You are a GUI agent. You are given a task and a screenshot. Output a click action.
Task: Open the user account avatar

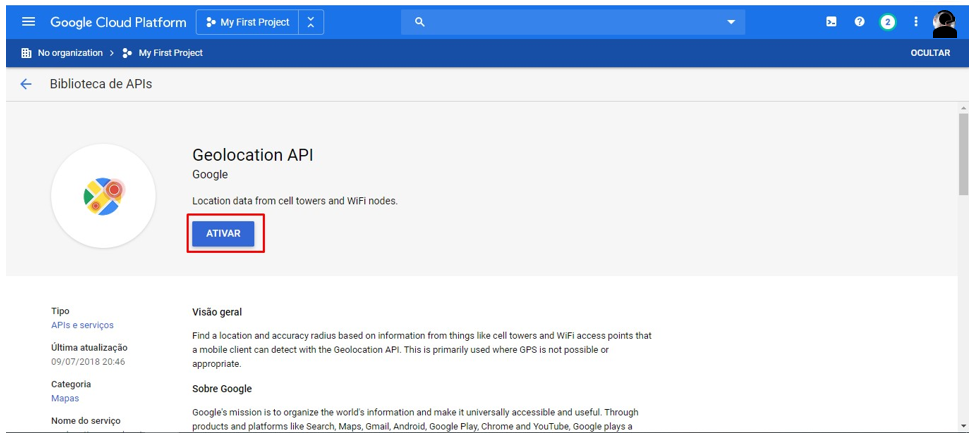click(x=944, y=23)
